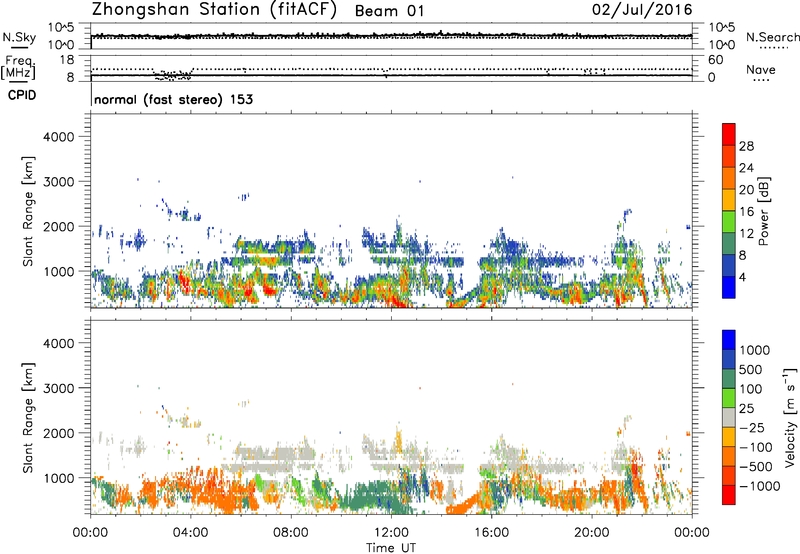This screenshot has width=800, height=554.
Task: Click the 'Velocity [m s-1]' colorbar title
Action: 790,417
